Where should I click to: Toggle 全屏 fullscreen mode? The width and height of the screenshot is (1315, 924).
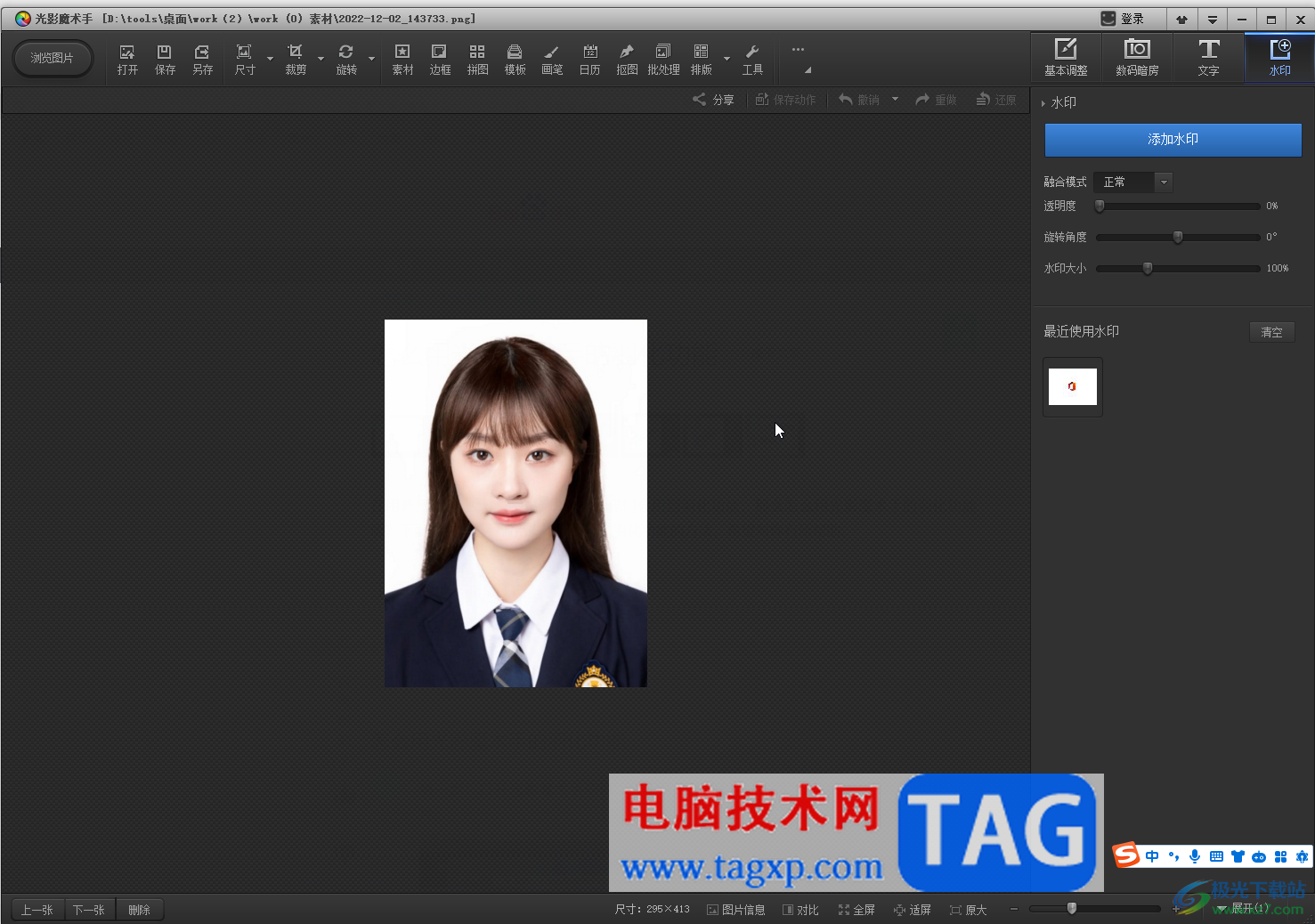click(856, 910)
